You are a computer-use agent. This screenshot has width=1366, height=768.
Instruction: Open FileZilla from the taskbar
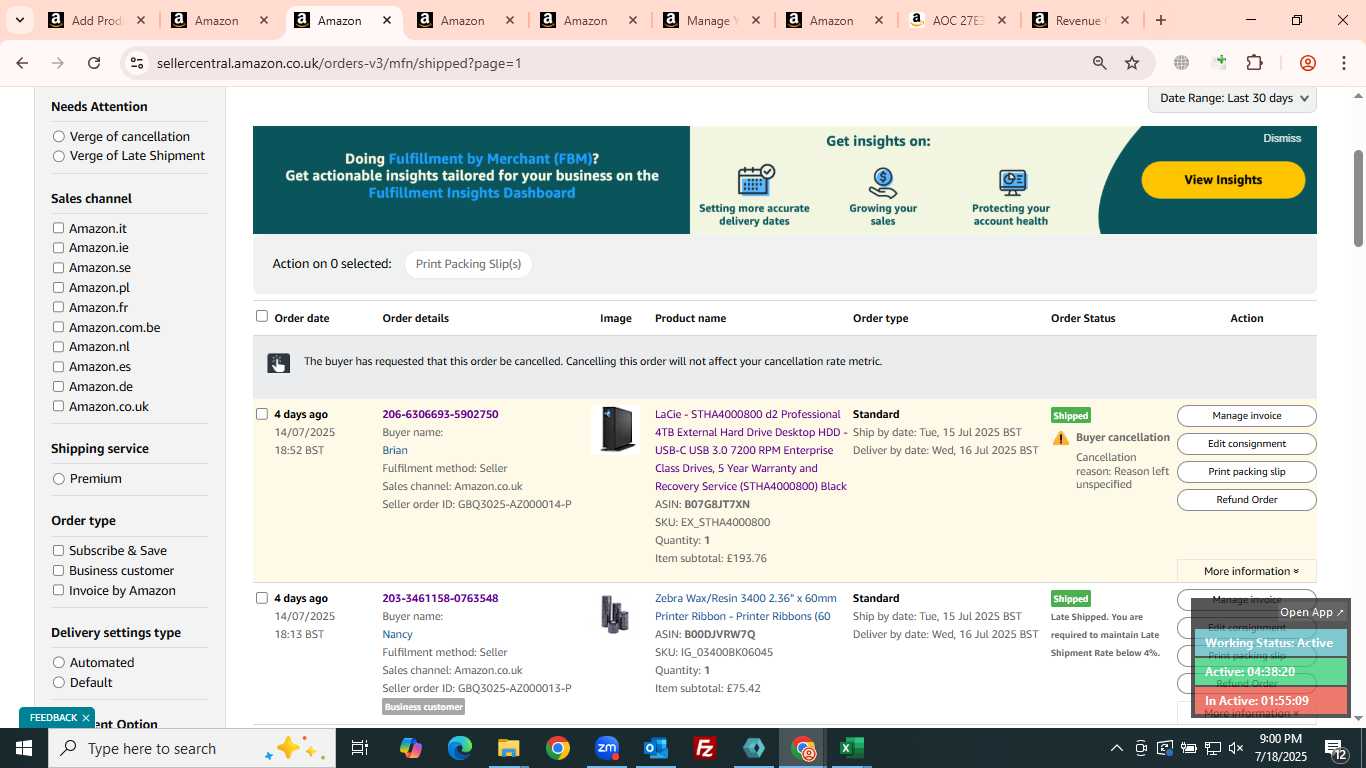705,748
